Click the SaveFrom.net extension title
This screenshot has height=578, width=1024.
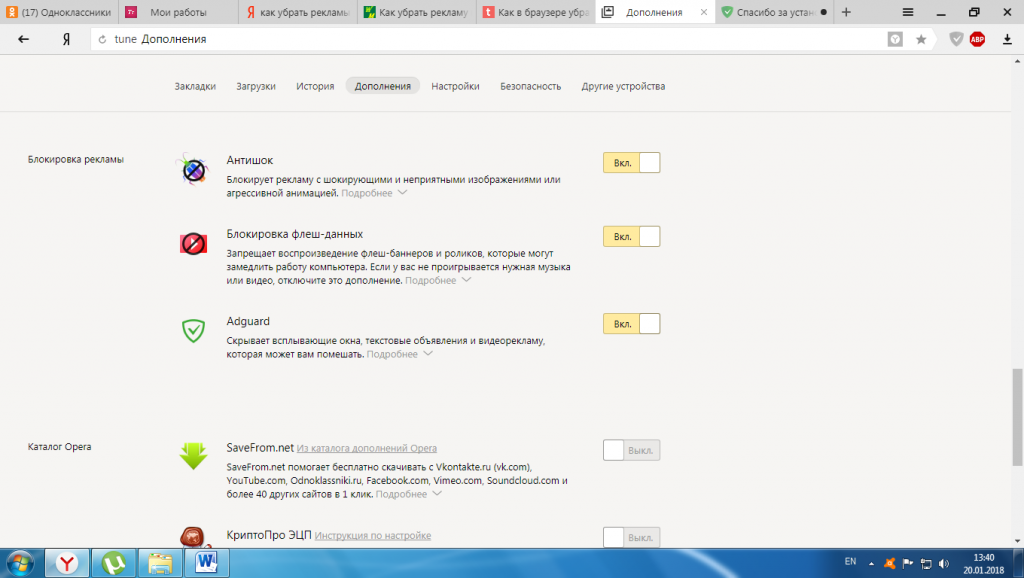point(260,447)
